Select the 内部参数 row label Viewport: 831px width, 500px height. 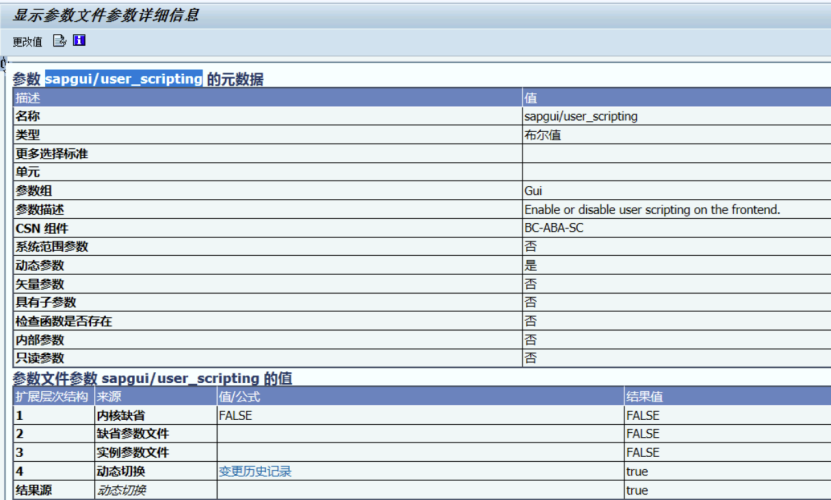click(40, 340)
